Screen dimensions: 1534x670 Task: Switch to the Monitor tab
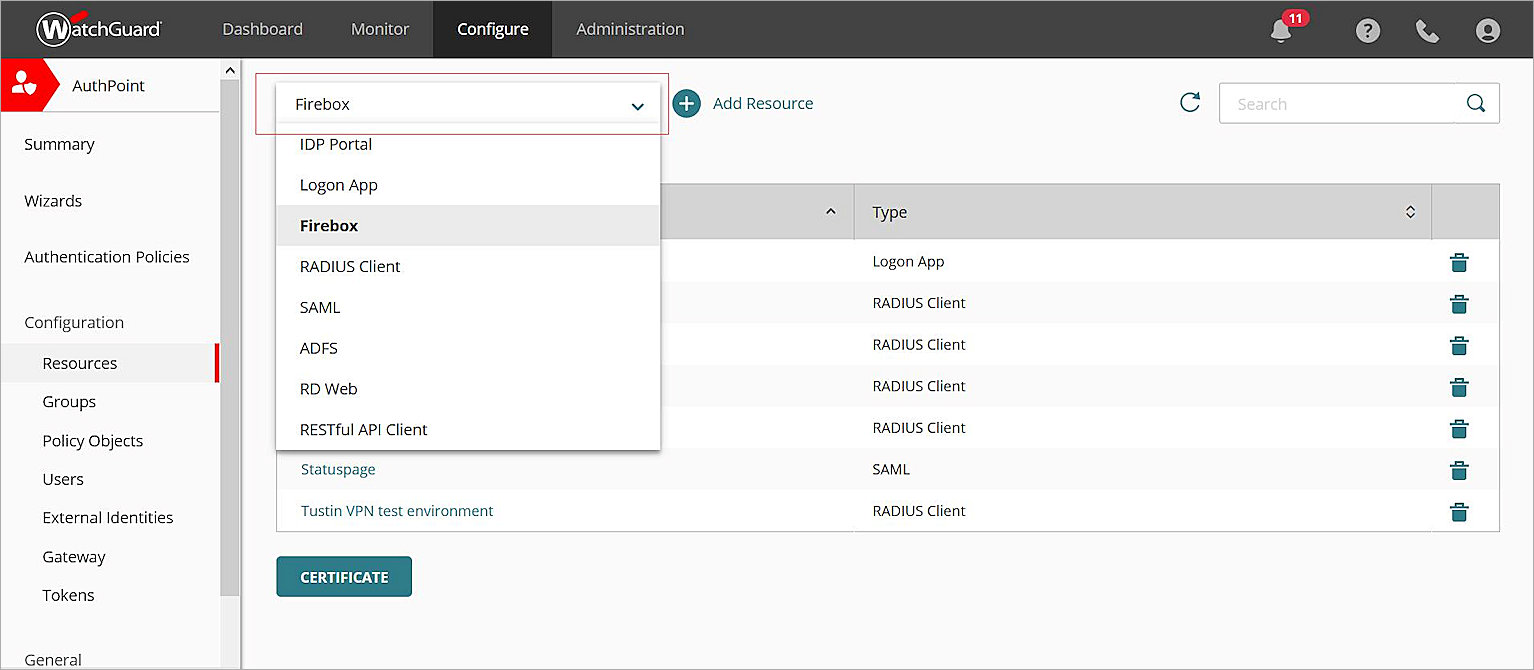[379, 29]
